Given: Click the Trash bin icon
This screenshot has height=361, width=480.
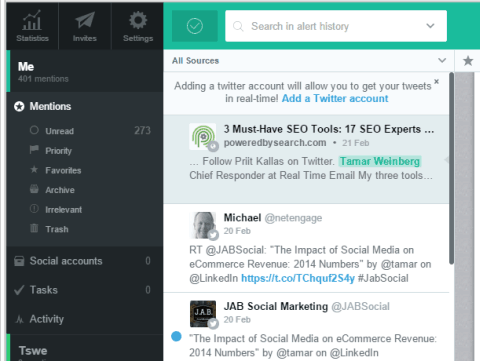Looking at the screenshot, I should pos(34,228).
